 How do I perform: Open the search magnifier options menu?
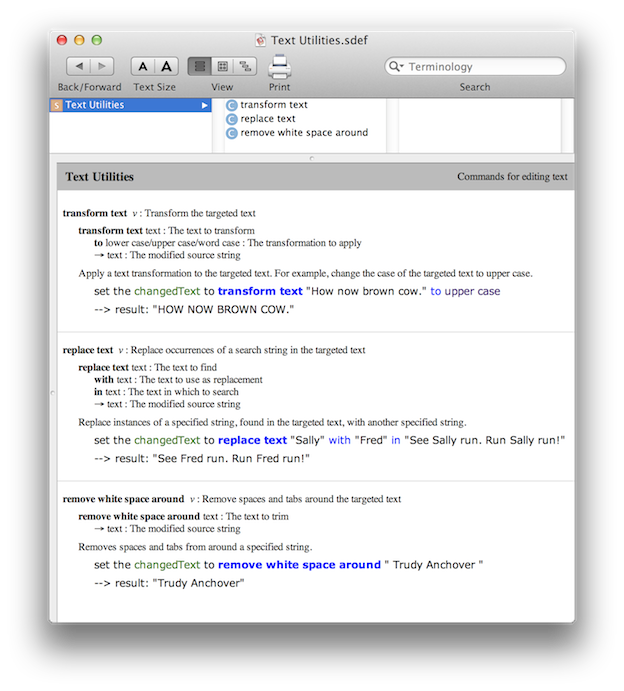coord(396,67)
